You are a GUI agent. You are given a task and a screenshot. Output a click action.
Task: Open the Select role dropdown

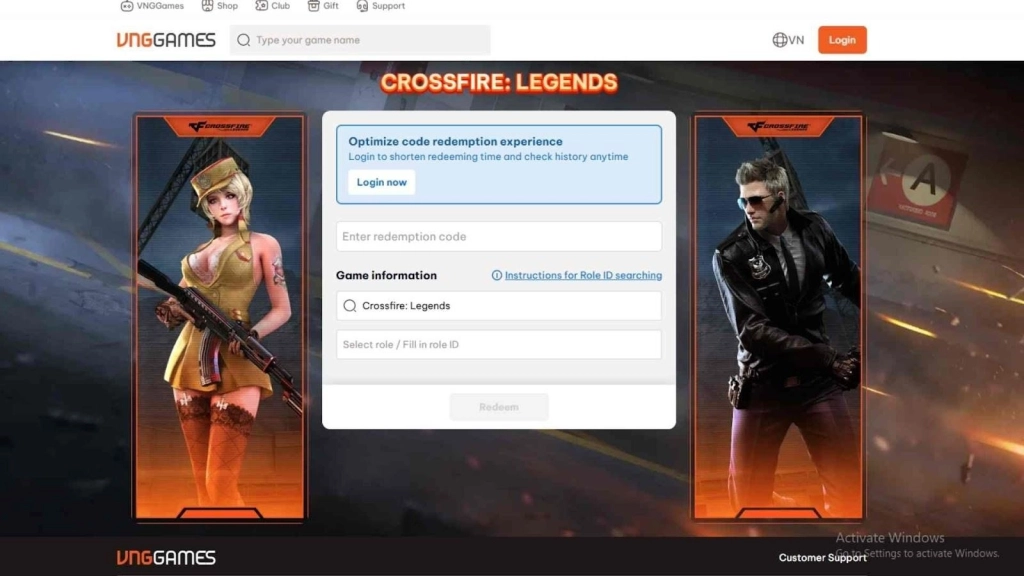coord(498,344)
